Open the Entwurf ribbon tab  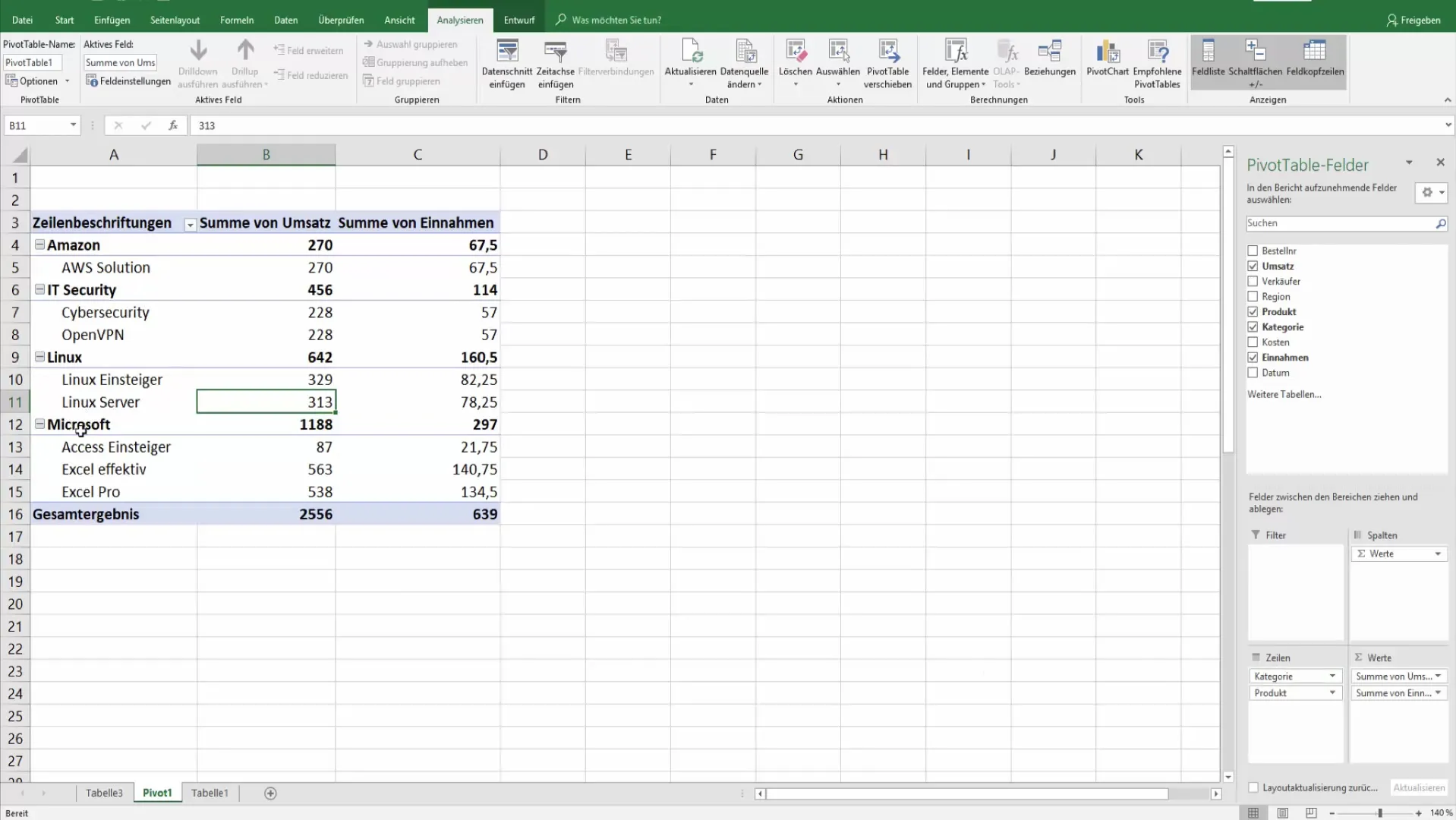[519, 20]
